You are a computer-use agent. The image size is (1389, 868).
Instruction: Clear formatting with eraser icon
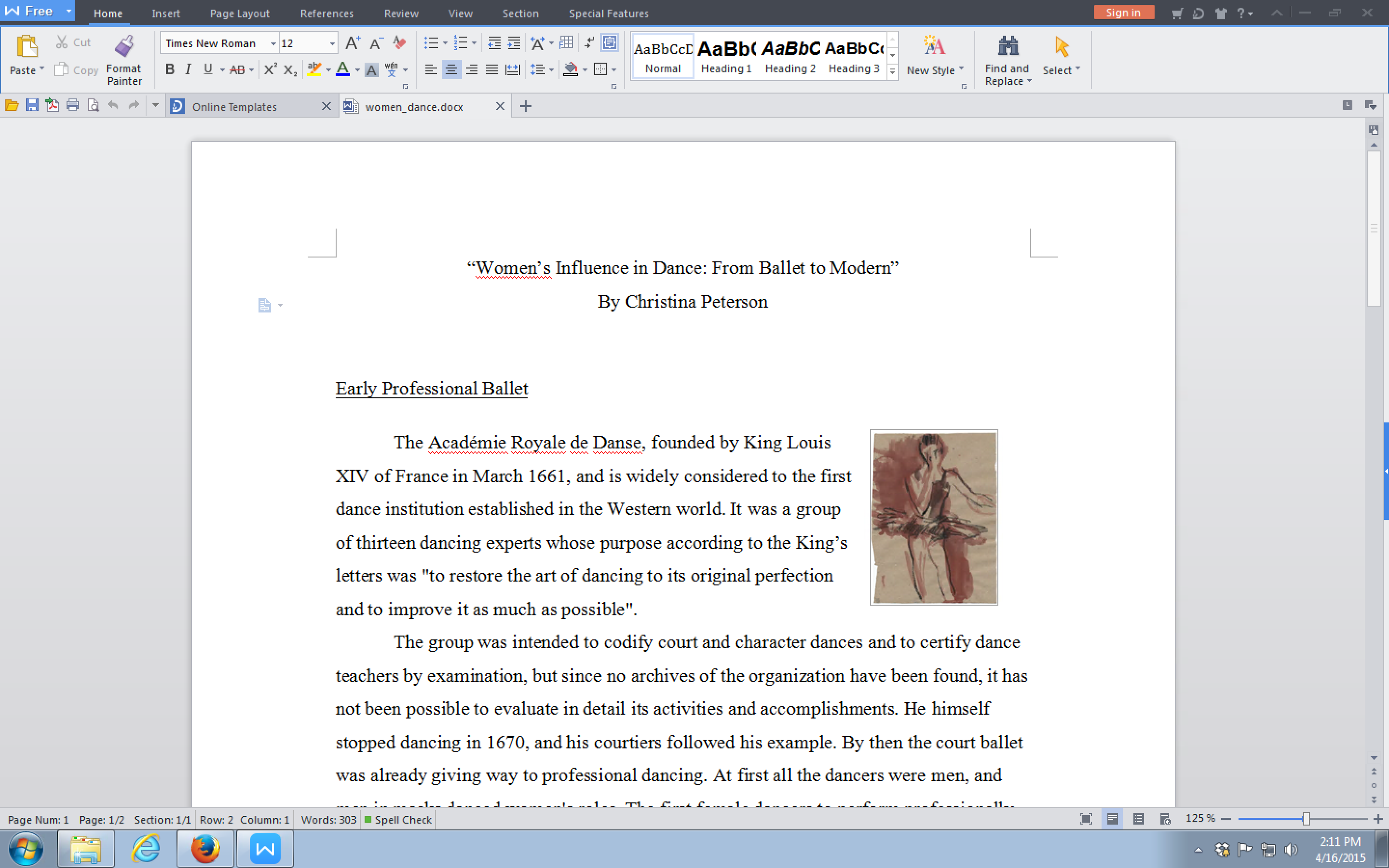click(x=399, y=43)
